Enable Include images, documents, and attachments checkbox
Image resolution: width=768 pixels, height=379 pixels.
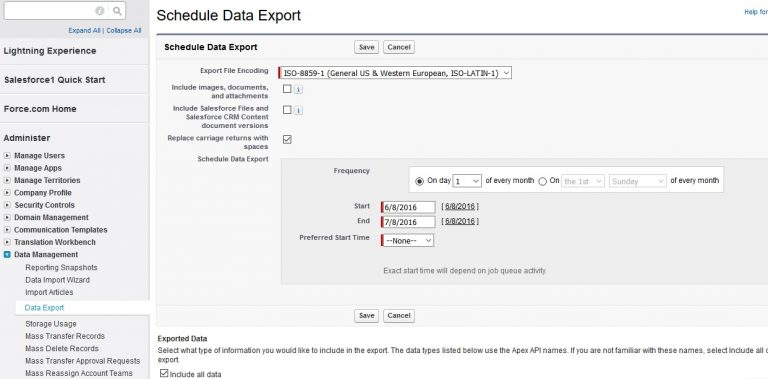coord(287,89)
